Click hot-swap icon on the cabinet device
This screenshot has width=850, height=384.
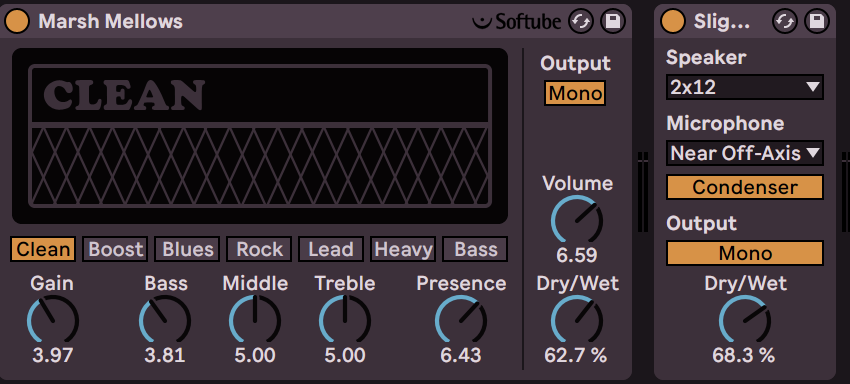pos(784,22)
